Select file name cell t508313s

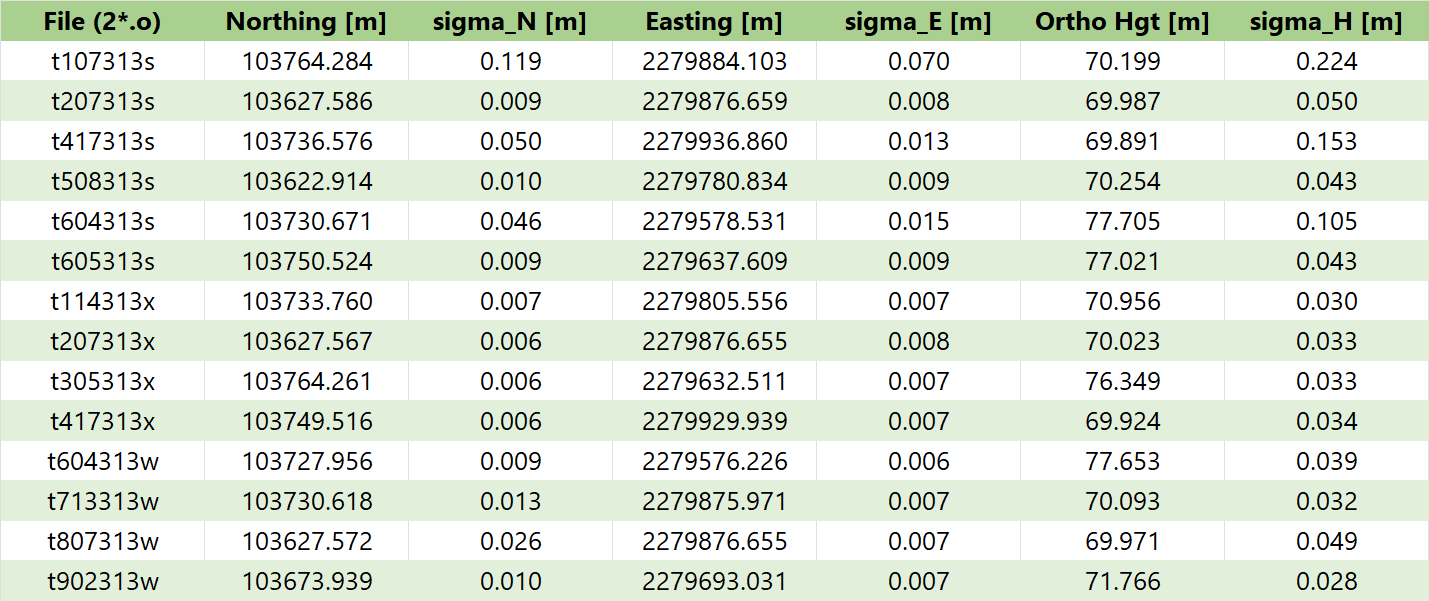point(102,182)
